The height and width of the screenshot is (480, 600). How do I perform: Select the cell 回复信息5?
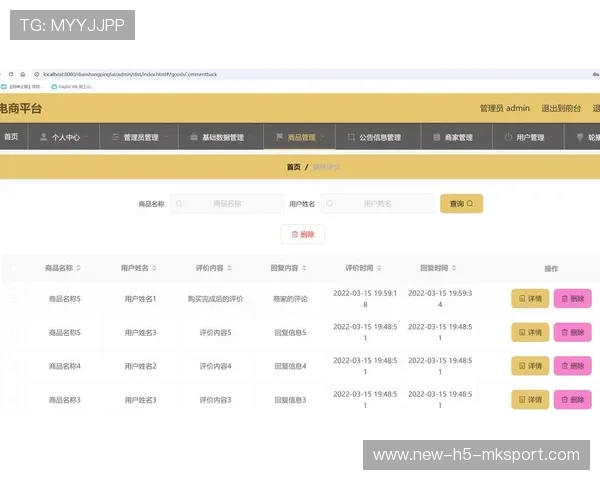(x=290, y=333)
